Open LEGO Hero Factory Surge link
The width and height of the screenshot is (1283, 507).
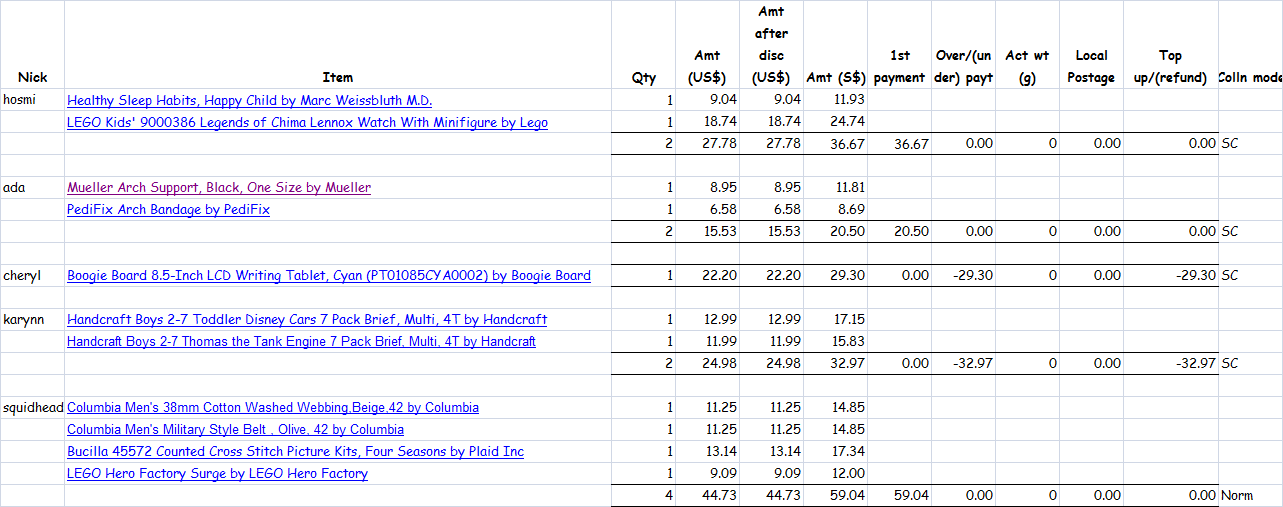(x=217, y=474)
